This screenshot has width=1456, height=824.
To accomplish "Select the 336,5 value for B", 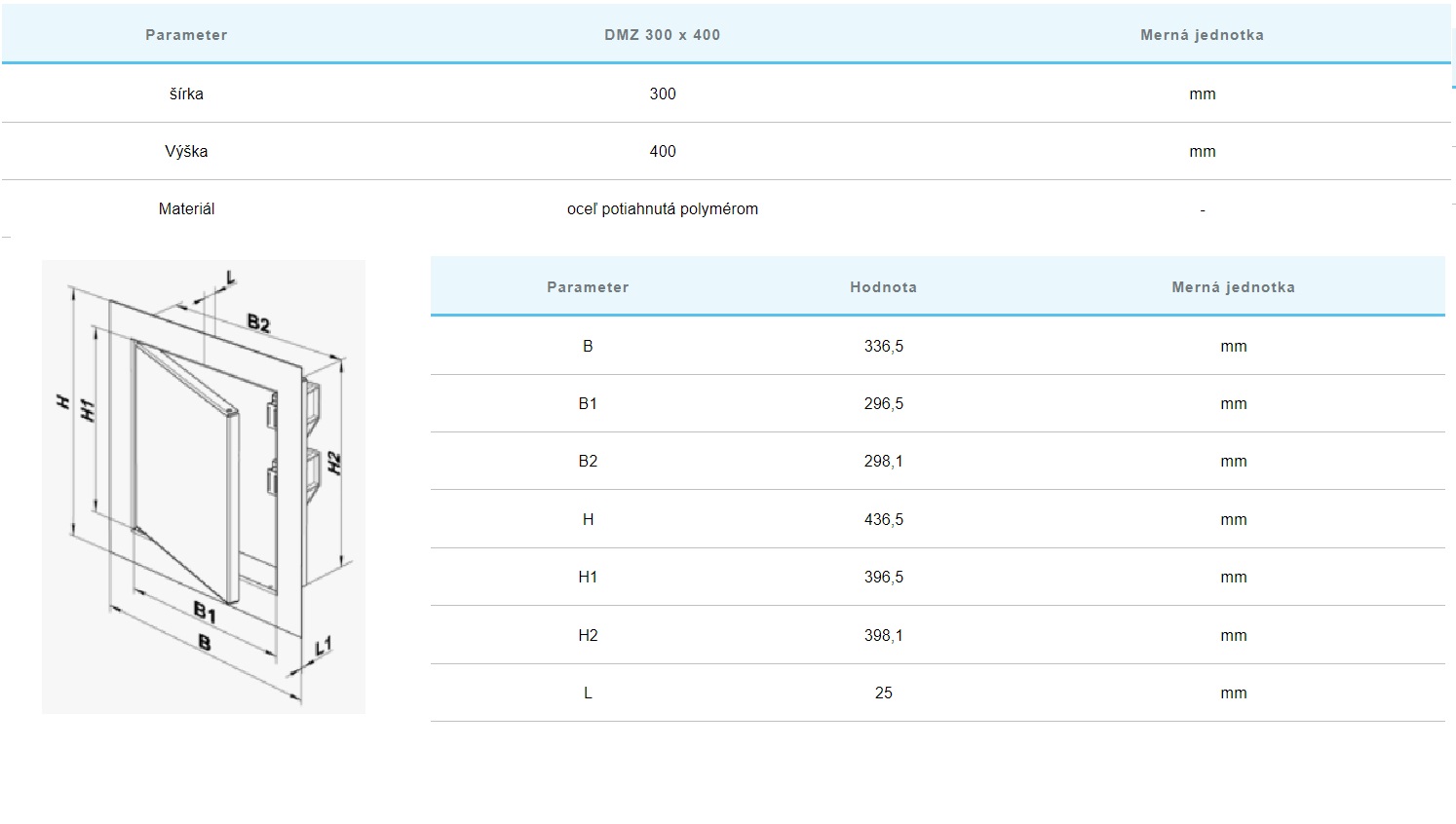I will tap(883, 347).
